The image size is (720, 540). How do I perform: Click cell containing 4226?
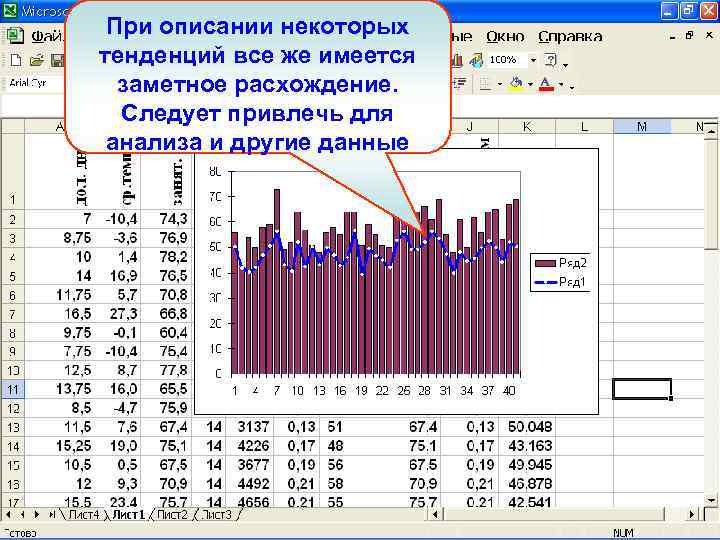tap(253, 446)
